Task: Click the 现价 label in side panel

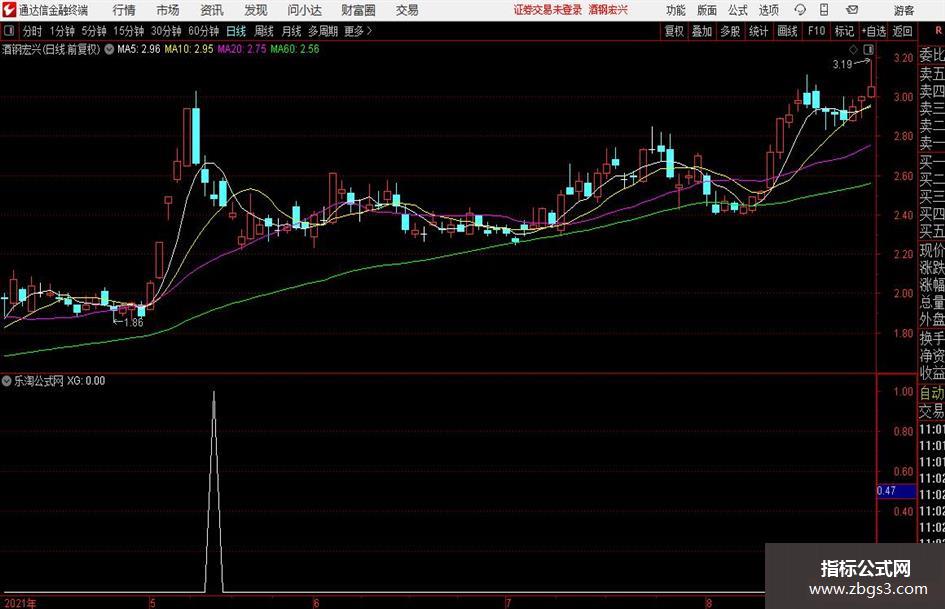Action: click(x=931, y=250)
